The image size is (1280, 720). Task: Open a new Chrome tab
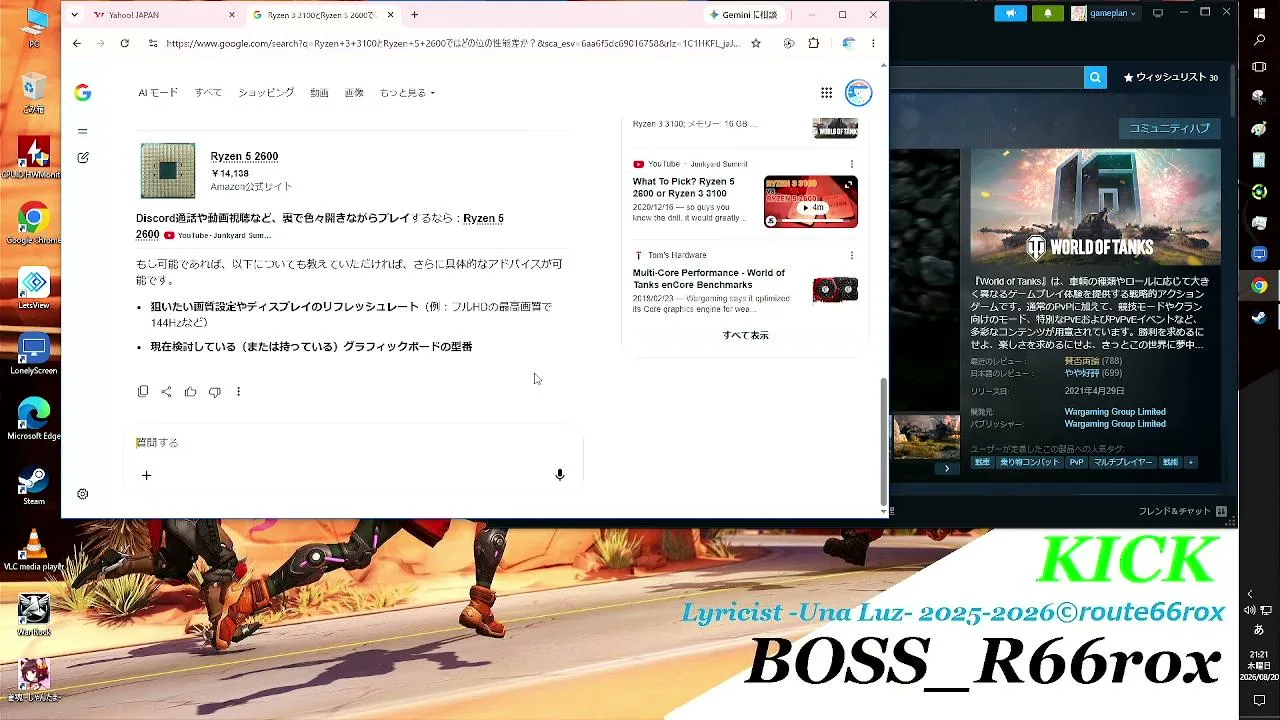tap(414, 15)
